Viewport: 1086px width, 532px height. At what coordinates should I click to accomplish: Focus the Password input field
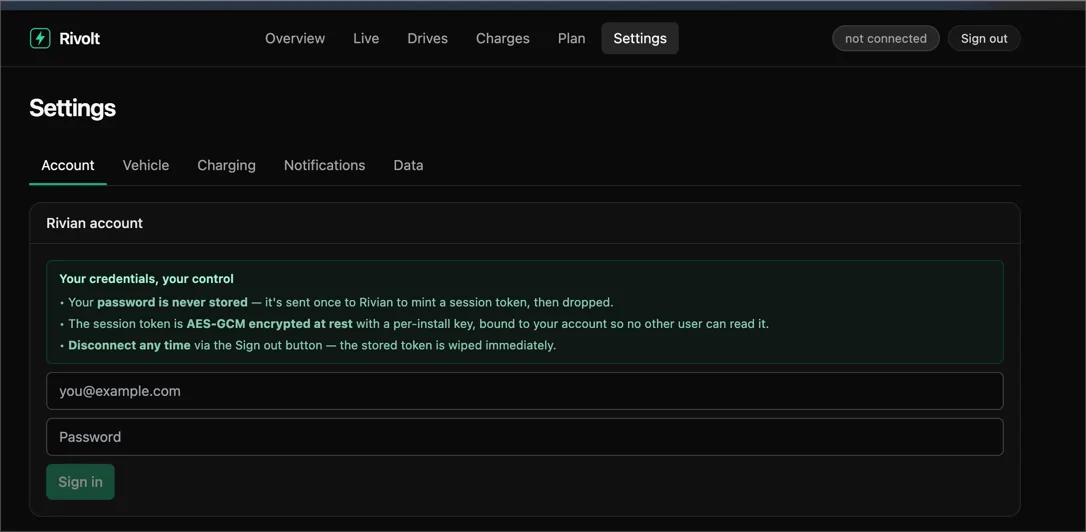click(525, 437)
